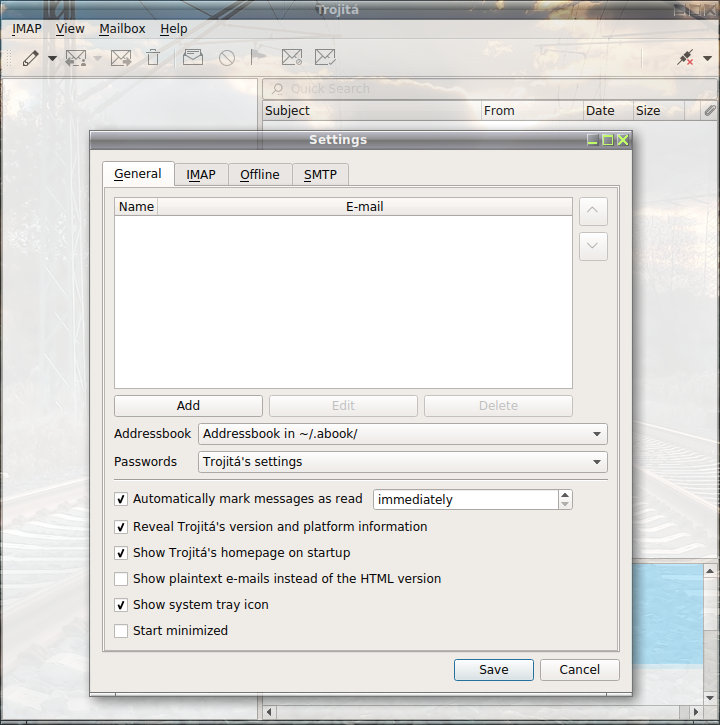The height and width of the screenshot is (725, 720).
Task: Sort messages by the Date column
Action: [608, 111]
